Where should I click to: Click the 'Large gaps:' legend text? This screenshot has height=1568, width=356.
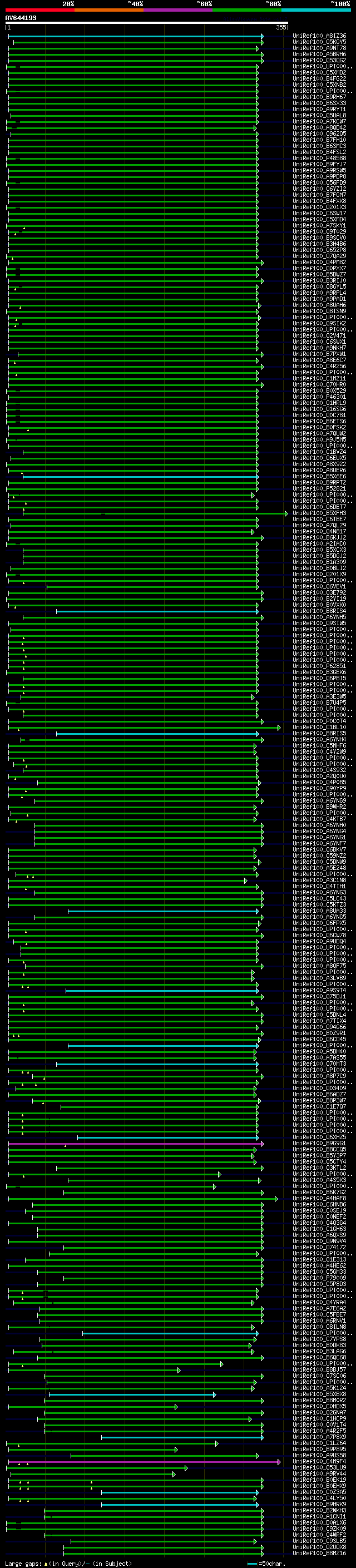[x=24, y=1563]
